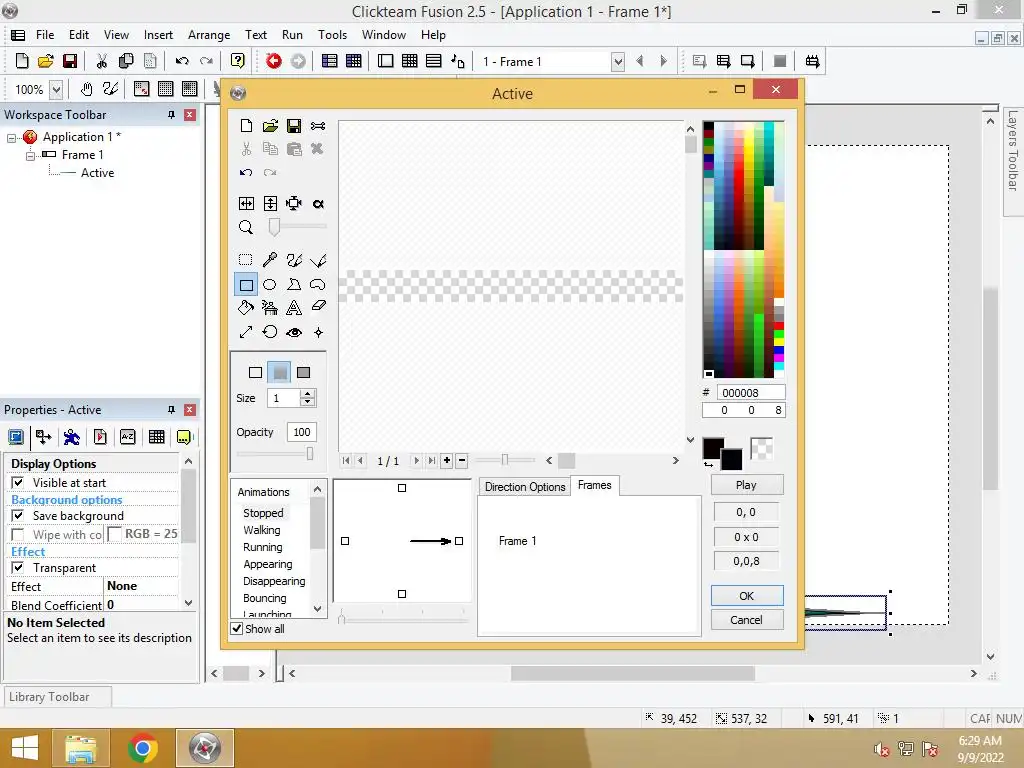Open the File menu
Image resolution: width=1024 pixels, height=768 pixels.
pos(45,35)
